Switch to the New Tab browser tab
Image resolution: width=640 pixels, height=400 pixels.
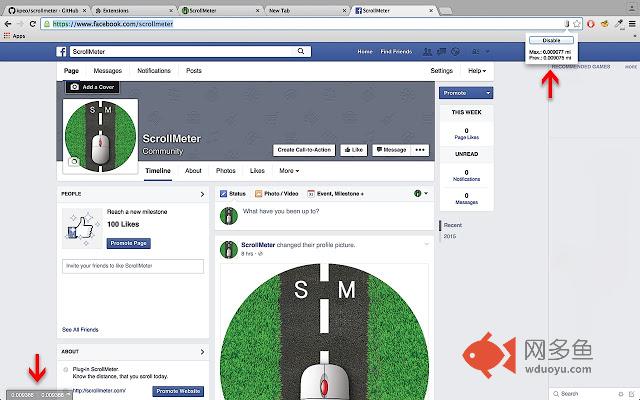point(306,10)
